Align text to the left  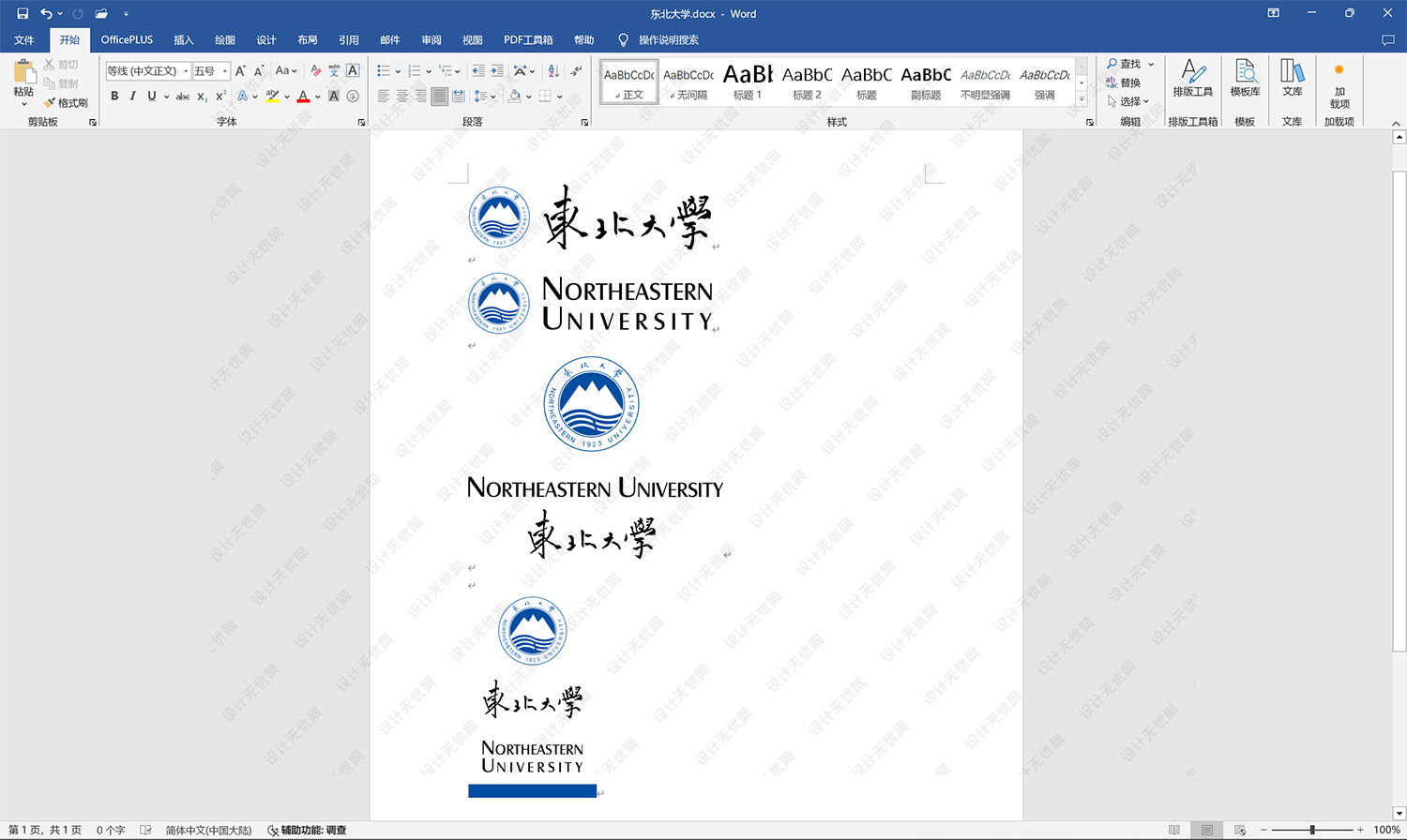point(384,96)
